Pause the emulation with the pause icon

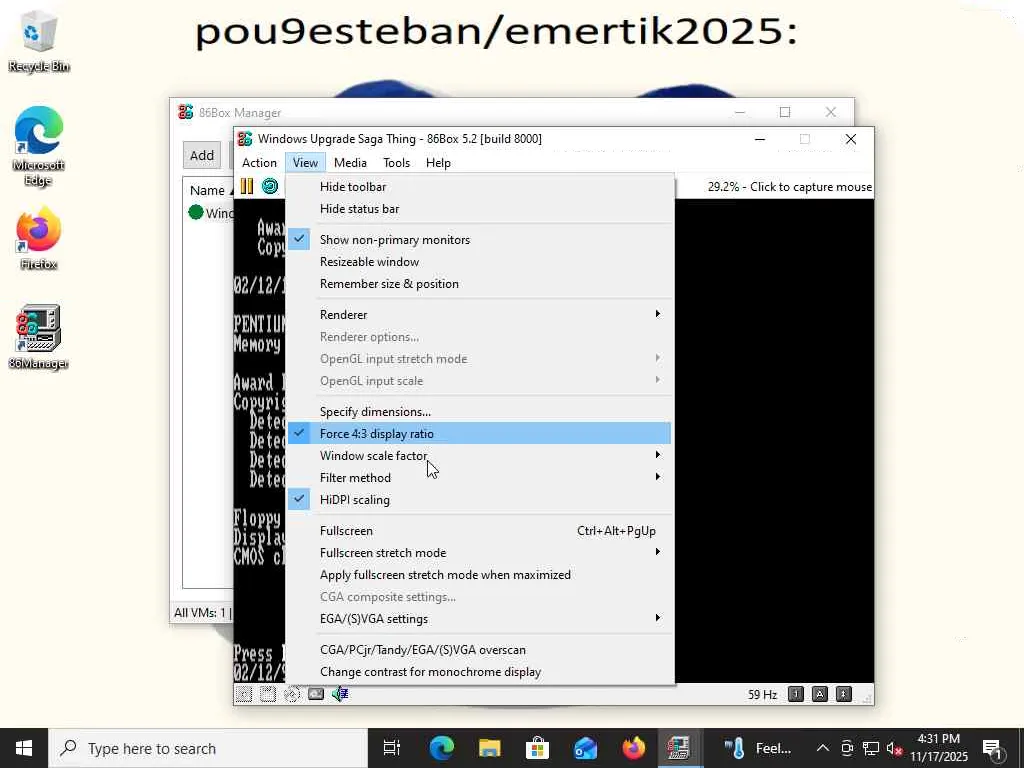click(247, 186)
